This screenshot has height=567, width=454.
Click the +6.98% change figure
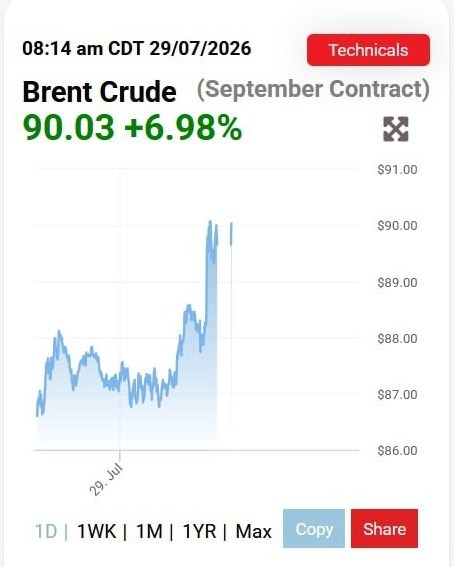click(183, 128)
